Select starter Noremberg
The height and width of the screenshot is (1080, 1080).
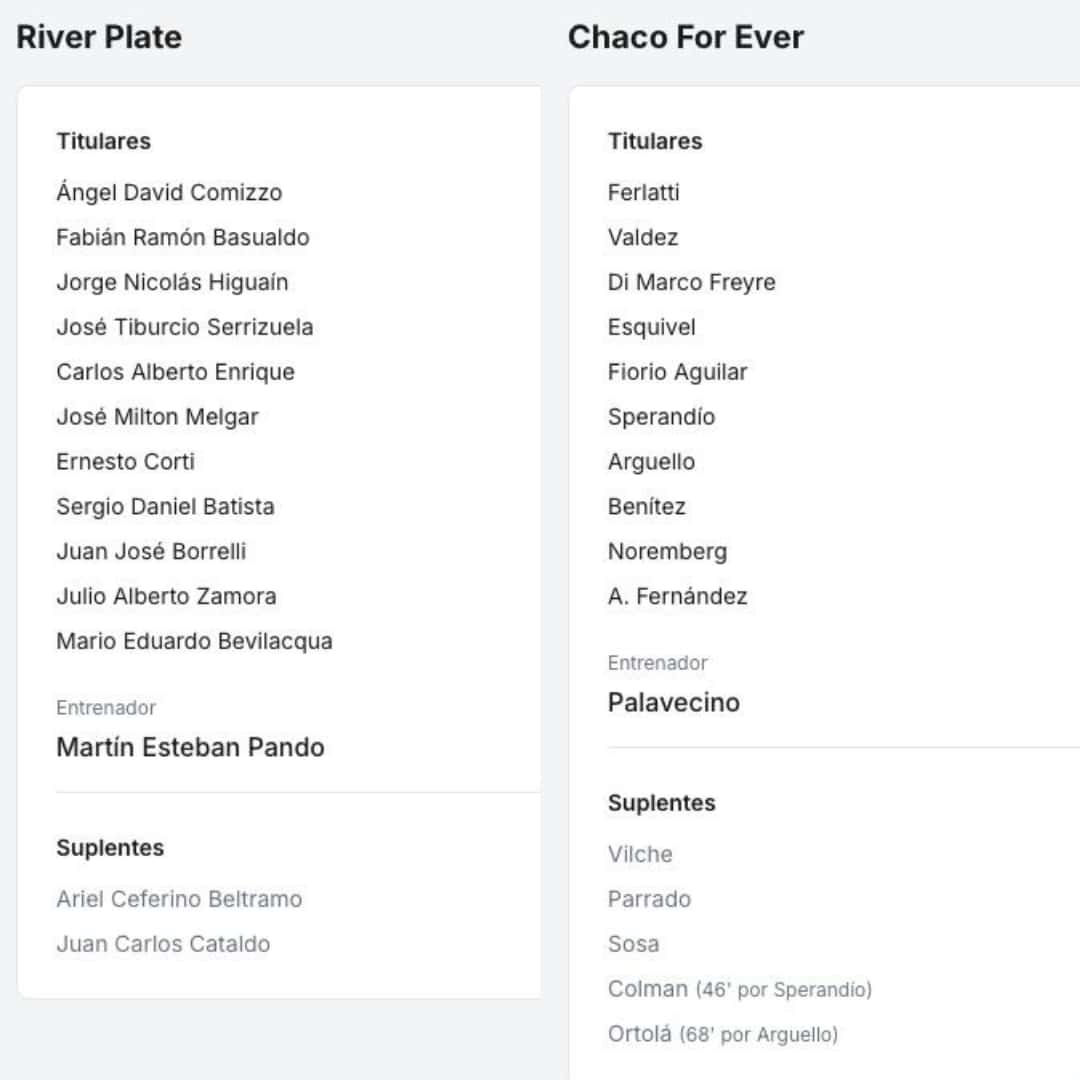667,551
